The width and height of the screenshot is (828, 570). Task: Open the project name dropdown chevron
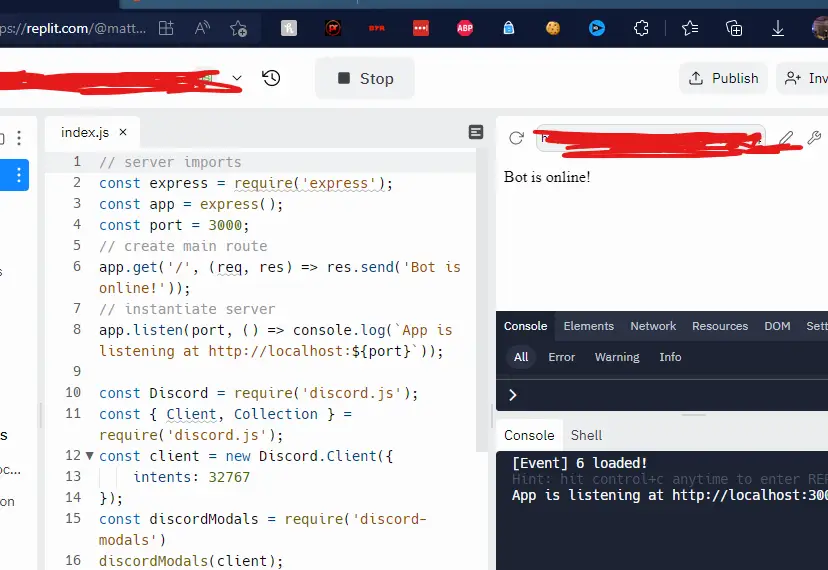click(x=237, y=78)
